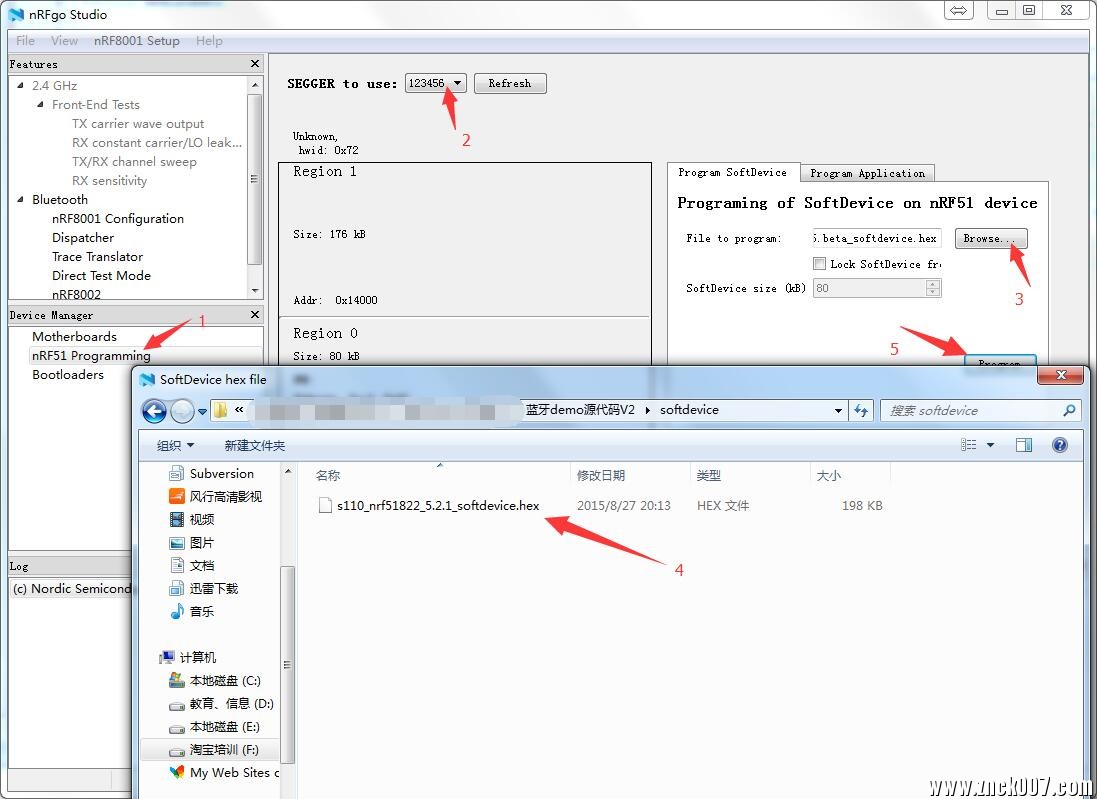Click the Features panel scrollbar down arrow
Image resolution: width=1097 pixels, height=799 pixels.
[255, 290]
